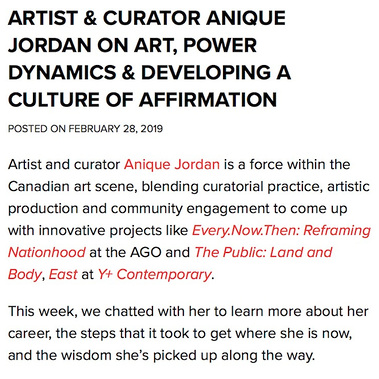Open the Every.Now.Then: Reframing link
The height and width of the screenshot is (379, 379).
click(281, 230)
